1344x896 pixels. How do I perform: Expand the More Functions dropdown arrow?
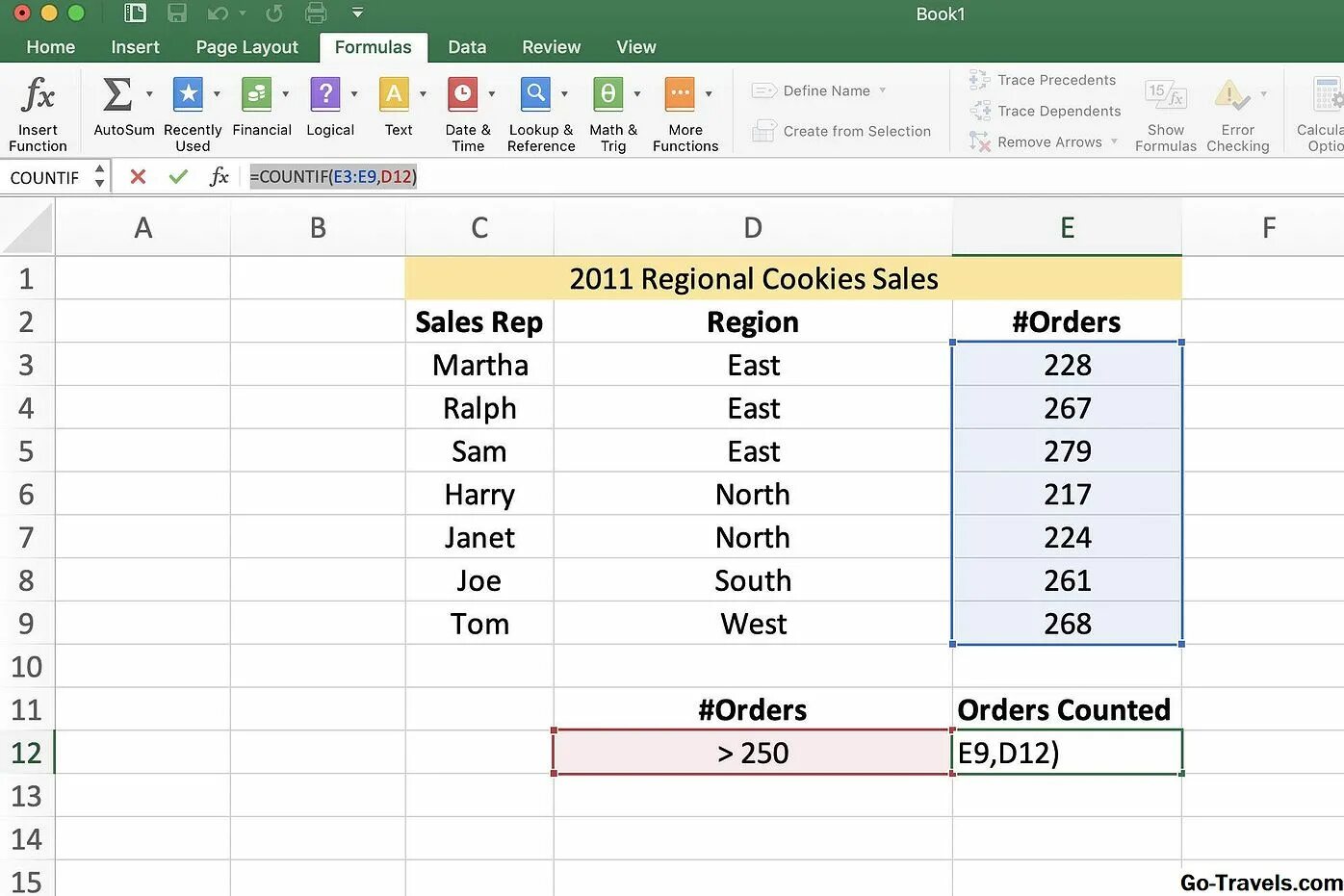(709, 94)
